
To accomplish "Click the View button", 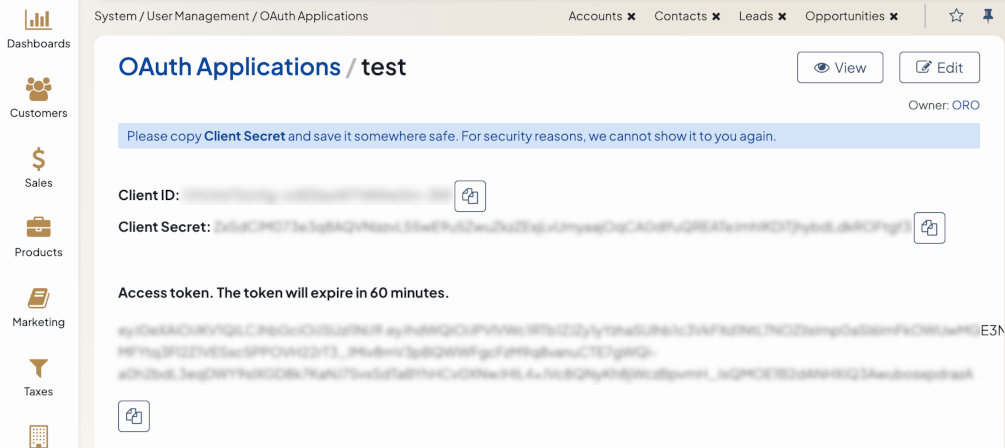I will pos(840,67).
